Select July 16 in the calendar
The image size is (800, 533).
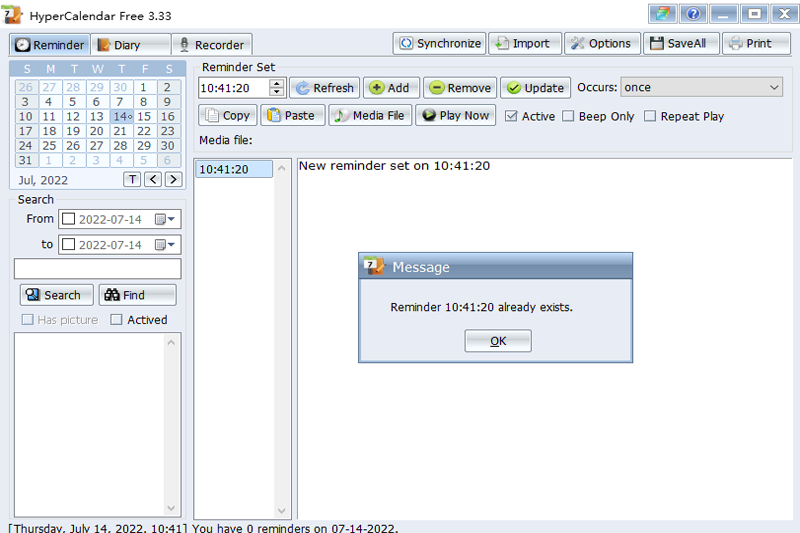168,116
